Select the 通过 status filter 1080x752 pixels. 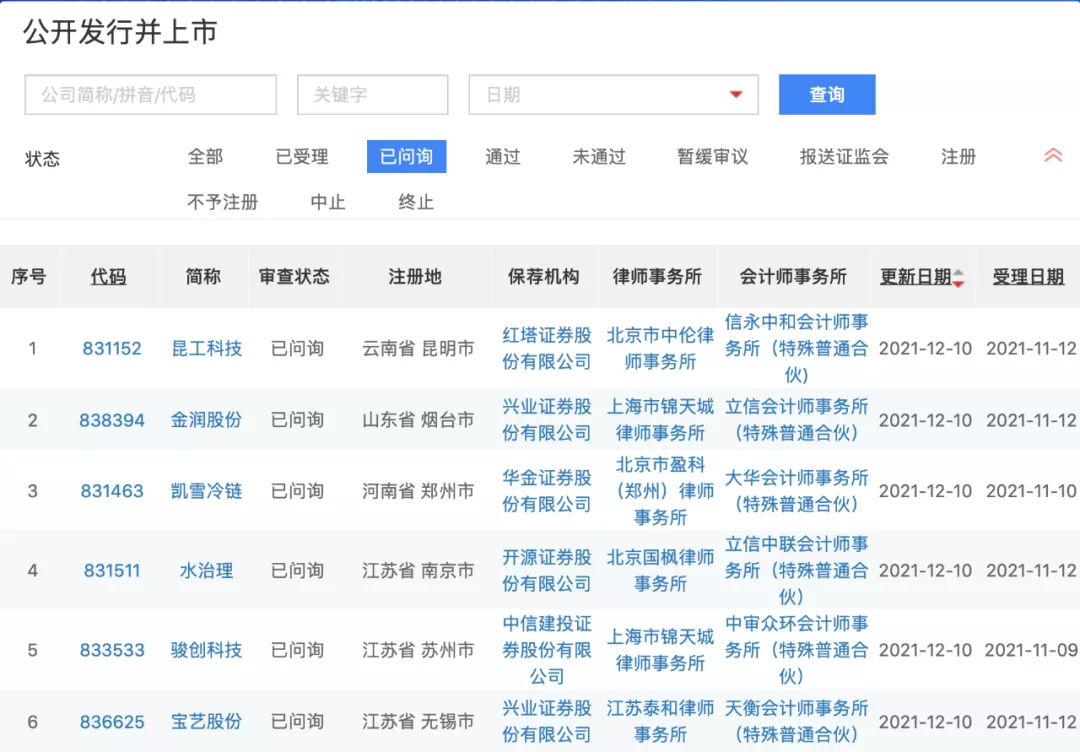click(x=503, y=156)
